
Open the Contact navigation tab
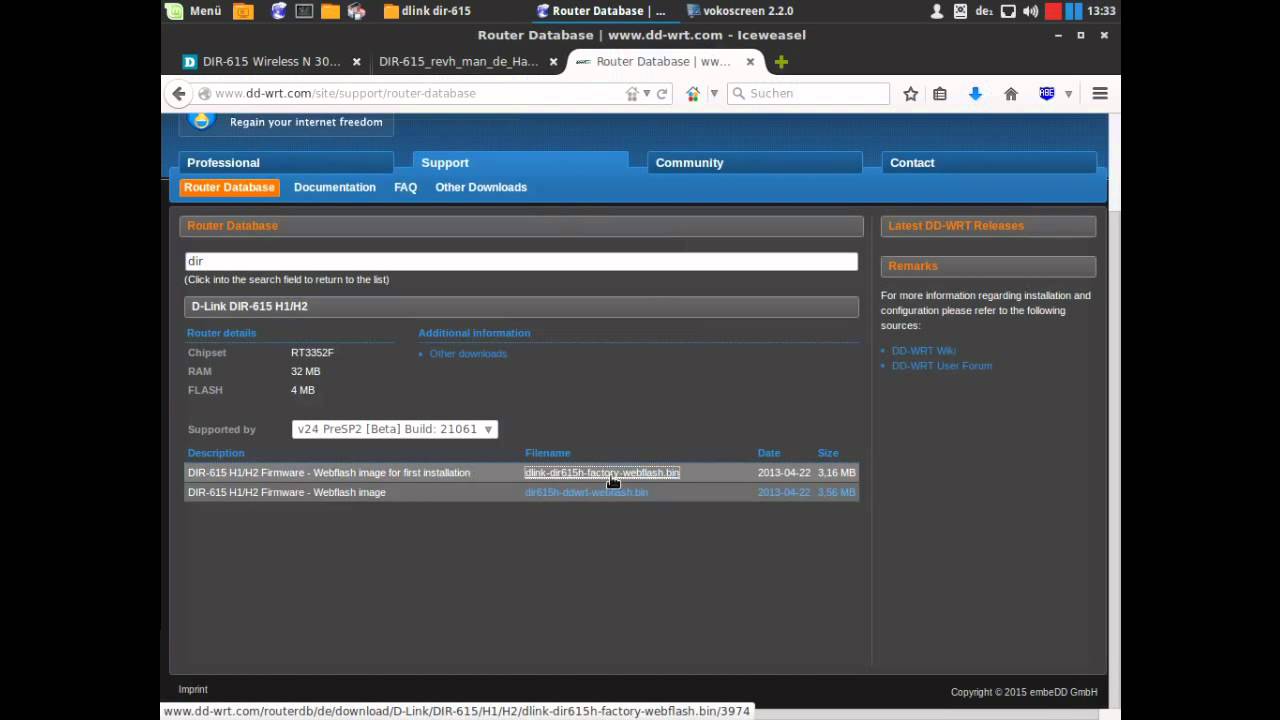[989, 163]
